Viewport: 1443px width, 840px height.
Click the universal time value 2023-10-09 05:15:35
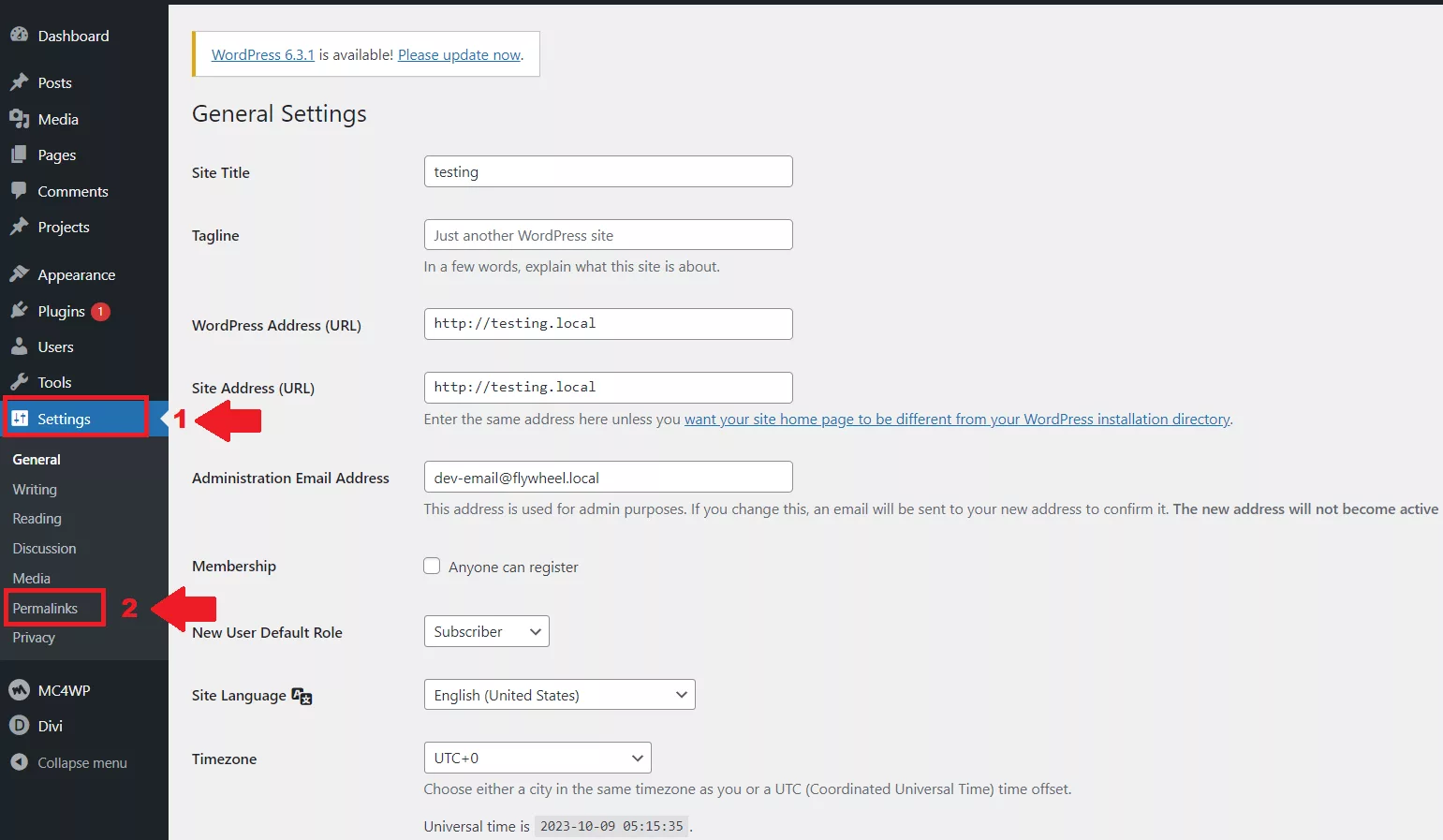point(611,826)
